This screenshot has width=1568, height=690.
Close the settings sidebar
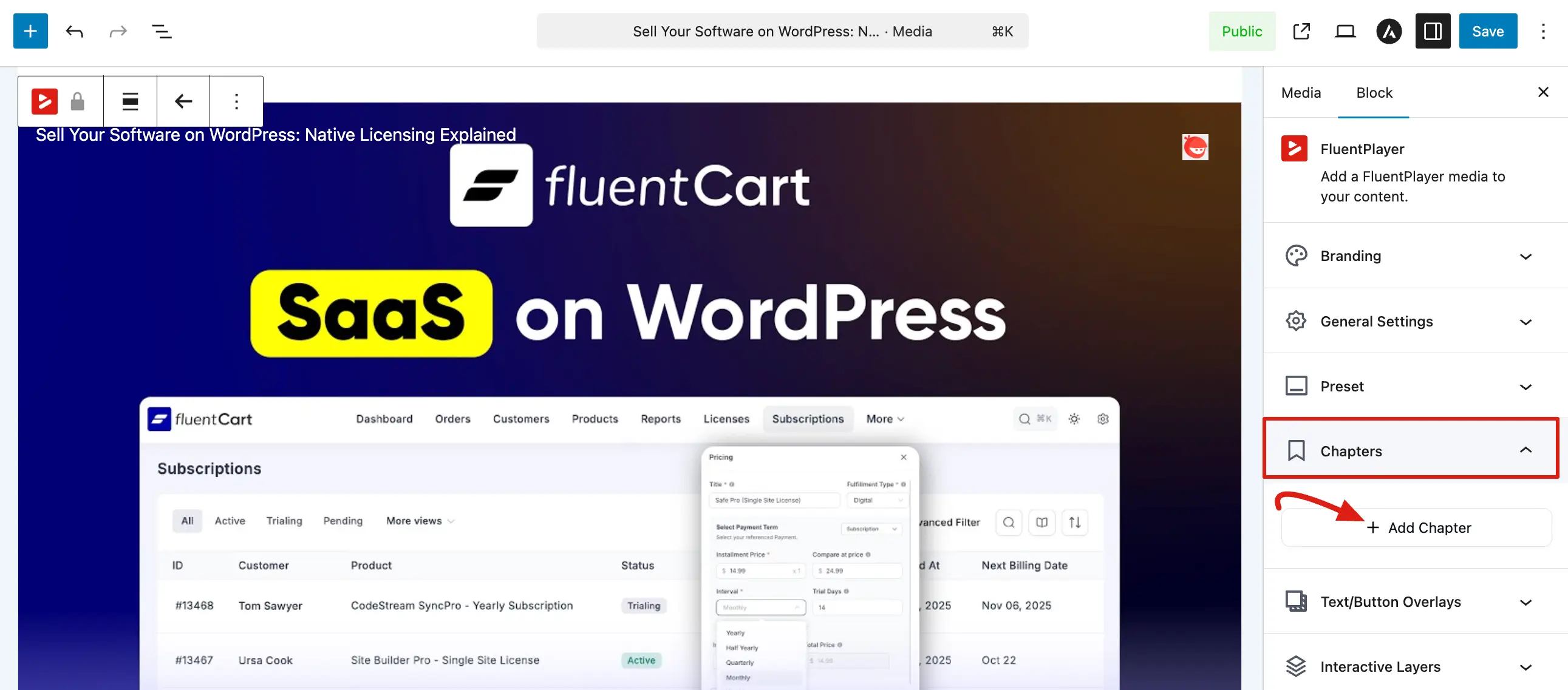1543,92
